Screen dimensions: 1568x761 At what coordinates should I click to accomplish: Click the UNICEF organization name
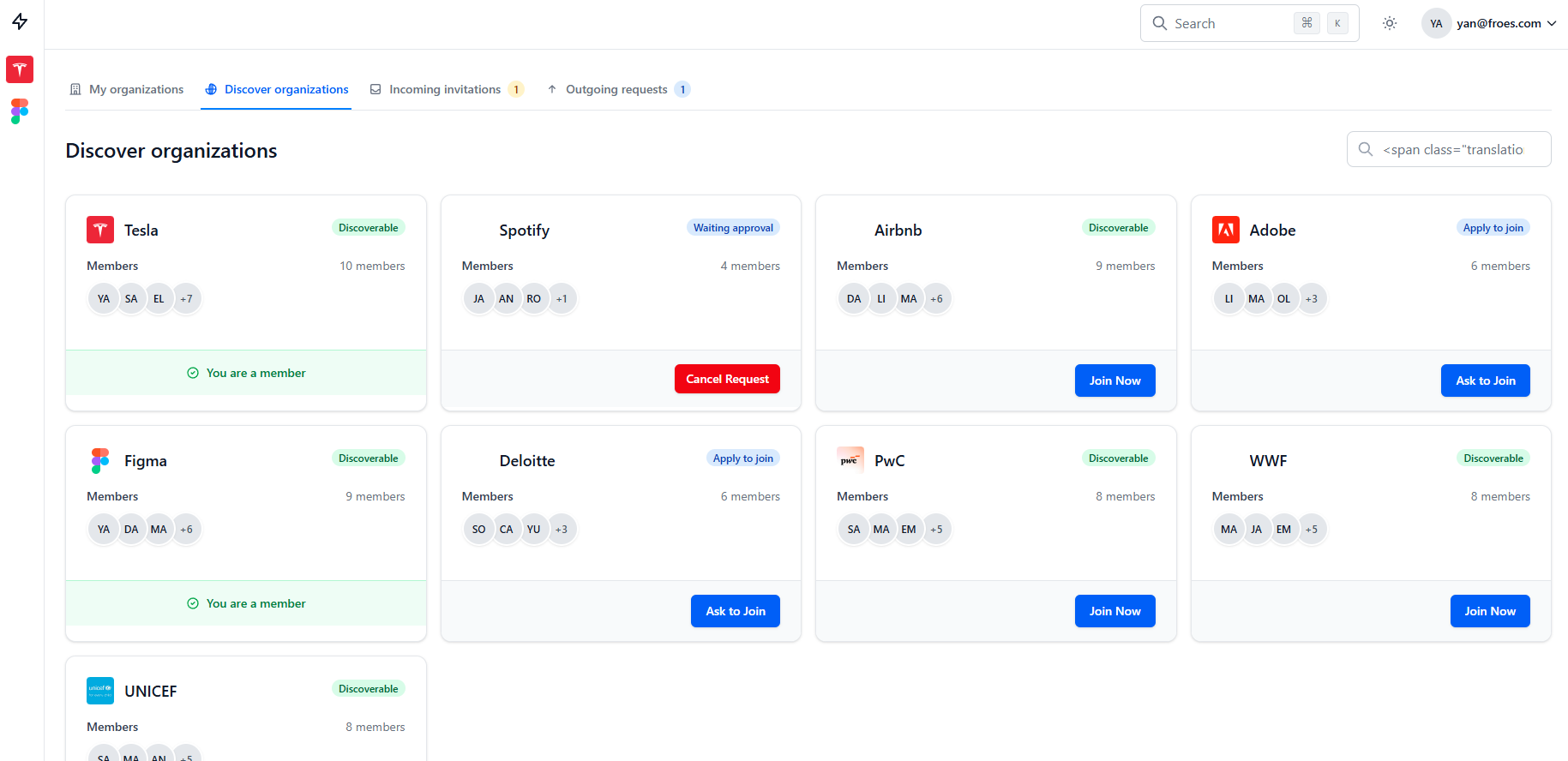coord(151,692)
